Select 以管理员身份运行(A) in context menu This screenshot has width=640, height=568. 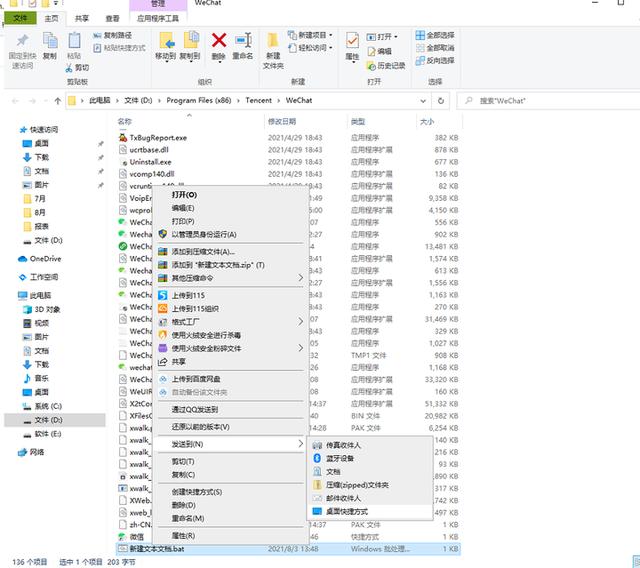click(x=231, y=235)
